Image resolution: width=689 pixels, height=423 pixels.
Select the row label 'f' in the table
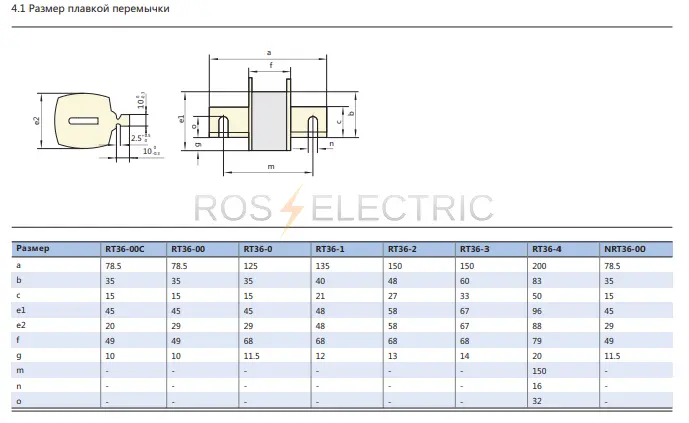pyautogui.click(x=18, y=340)
